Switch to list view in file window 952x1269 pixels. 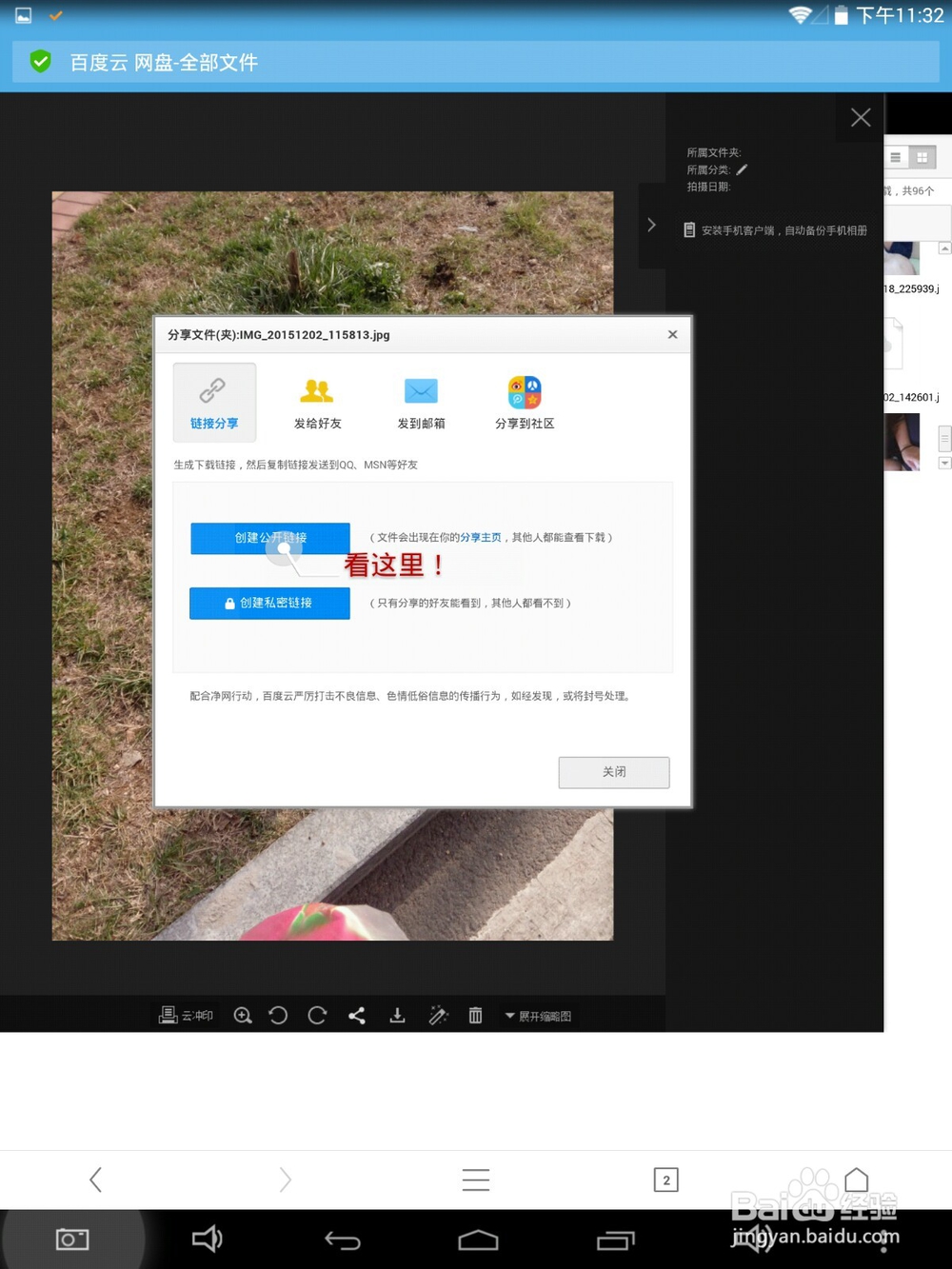pos(896,157)
